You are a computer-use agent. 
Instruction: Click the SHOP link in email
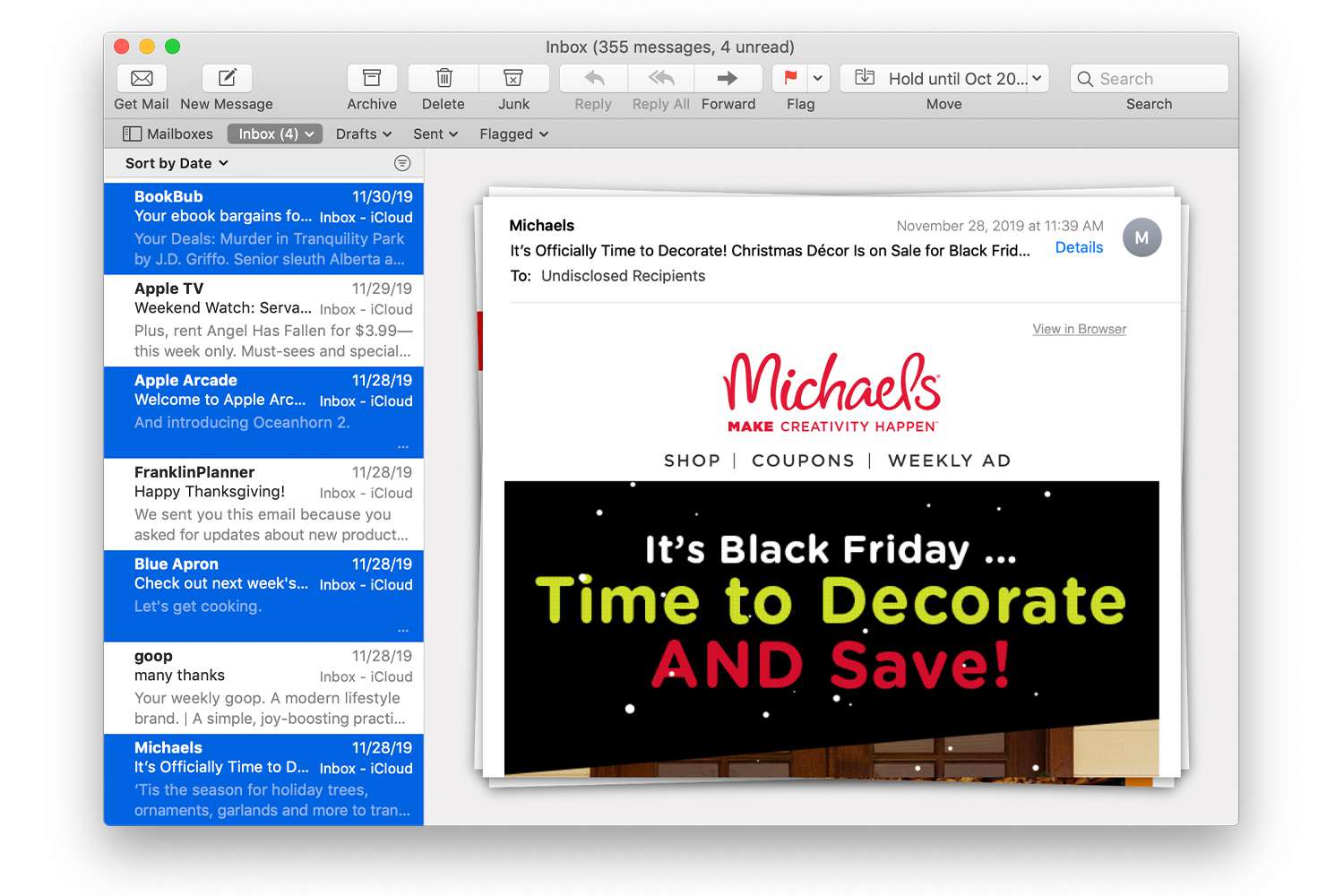pos(692,461)
